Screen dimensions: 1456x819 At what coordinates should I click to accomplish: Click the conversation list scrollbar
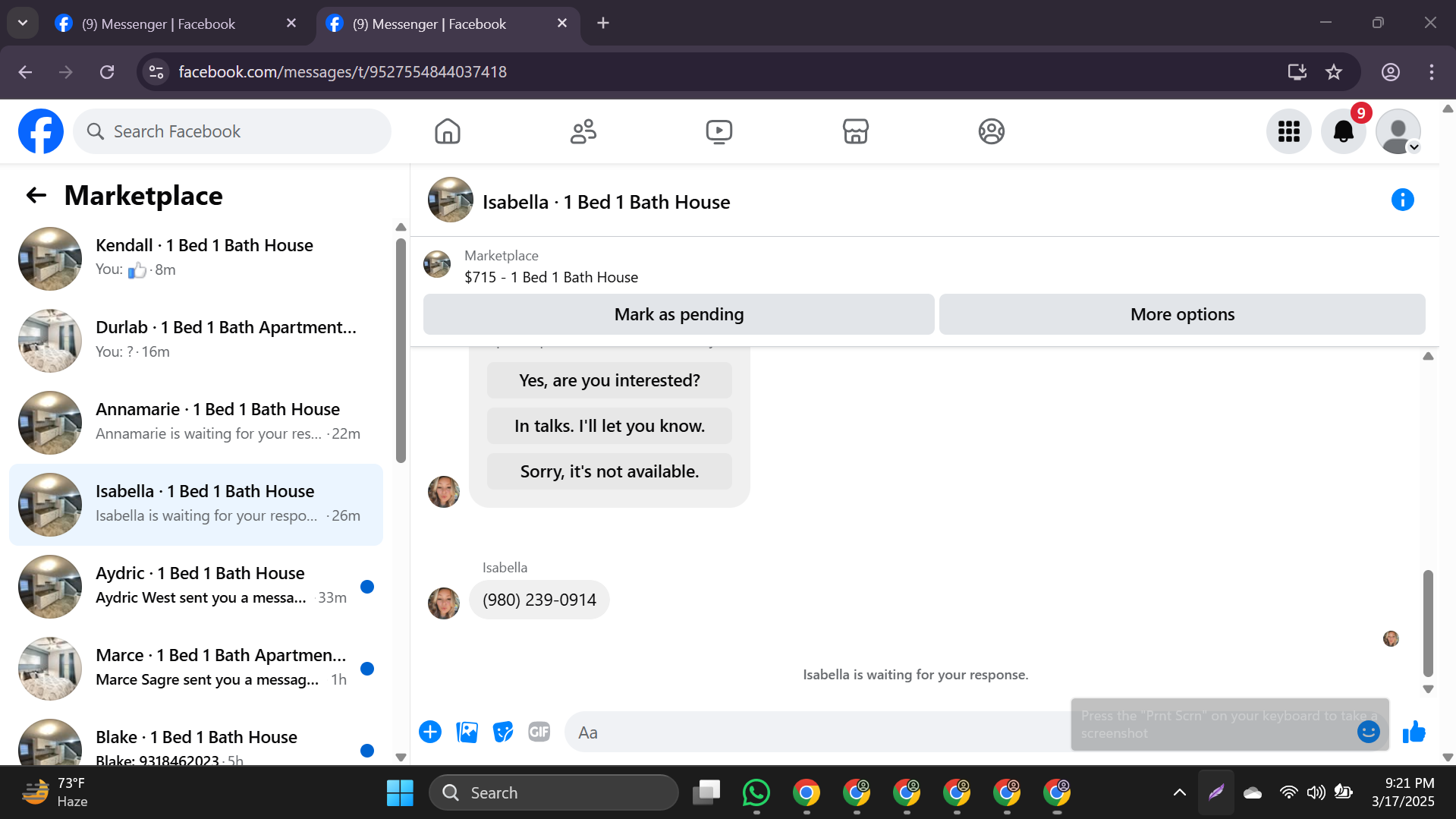401,351
